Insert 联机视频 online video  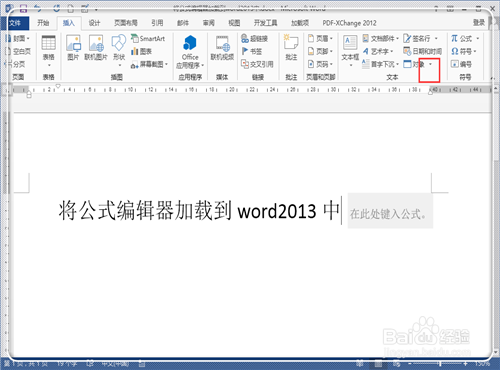pos(222,48)
